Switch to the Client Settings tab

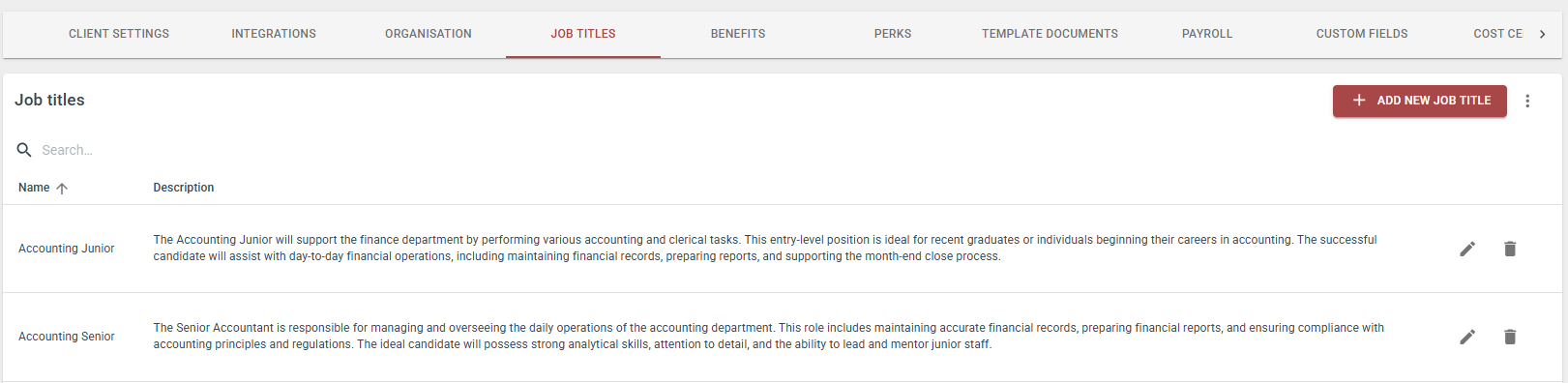coord(119,34)
